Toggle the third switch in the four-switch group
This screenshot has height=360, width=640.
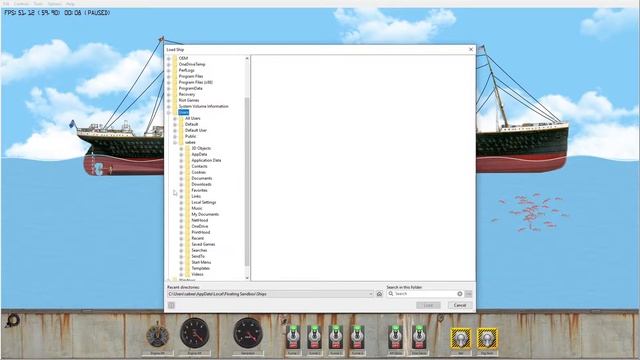(x=336, y=337)
